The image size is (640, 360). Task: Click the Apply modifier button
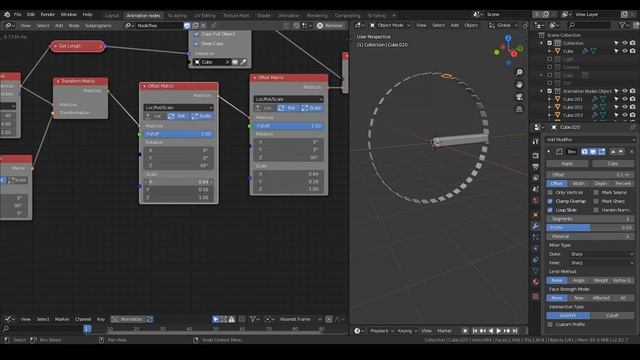(x=567, y=164)
